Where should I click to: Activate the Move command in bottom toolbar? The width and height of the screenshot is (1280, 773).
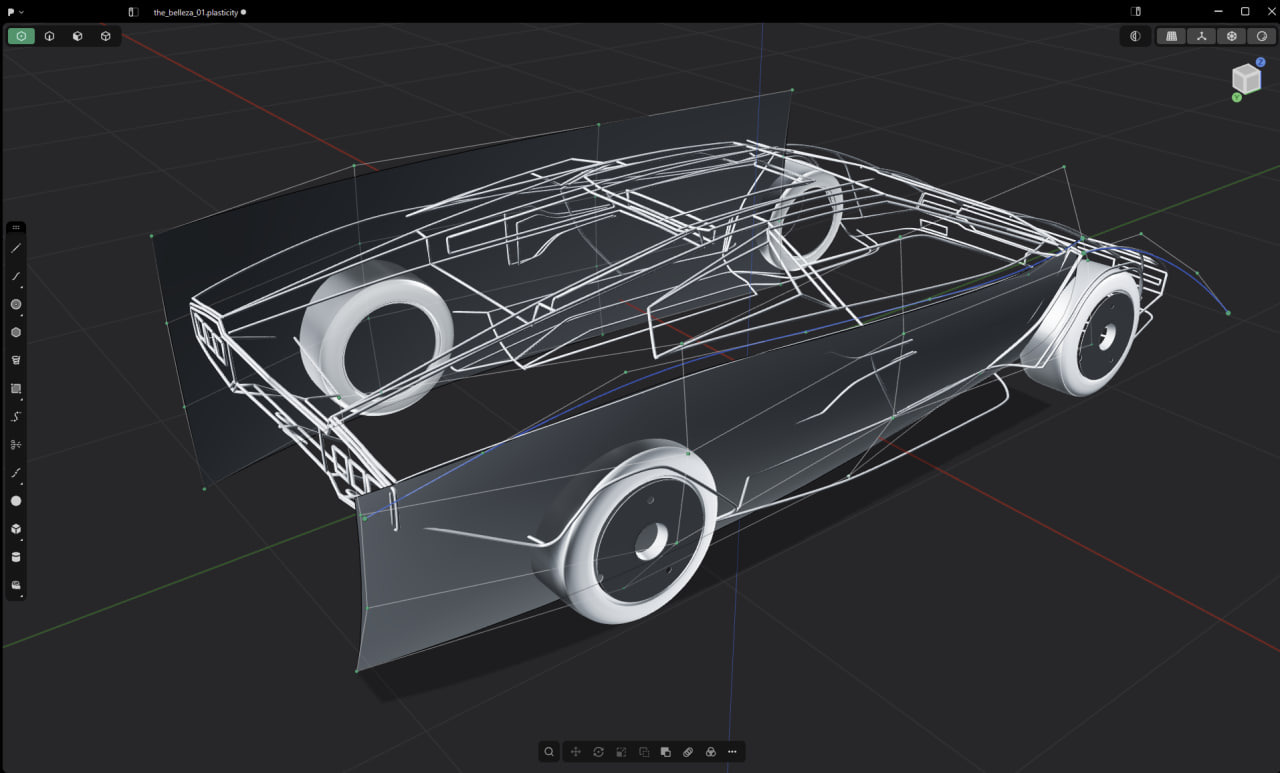(576, 752)
